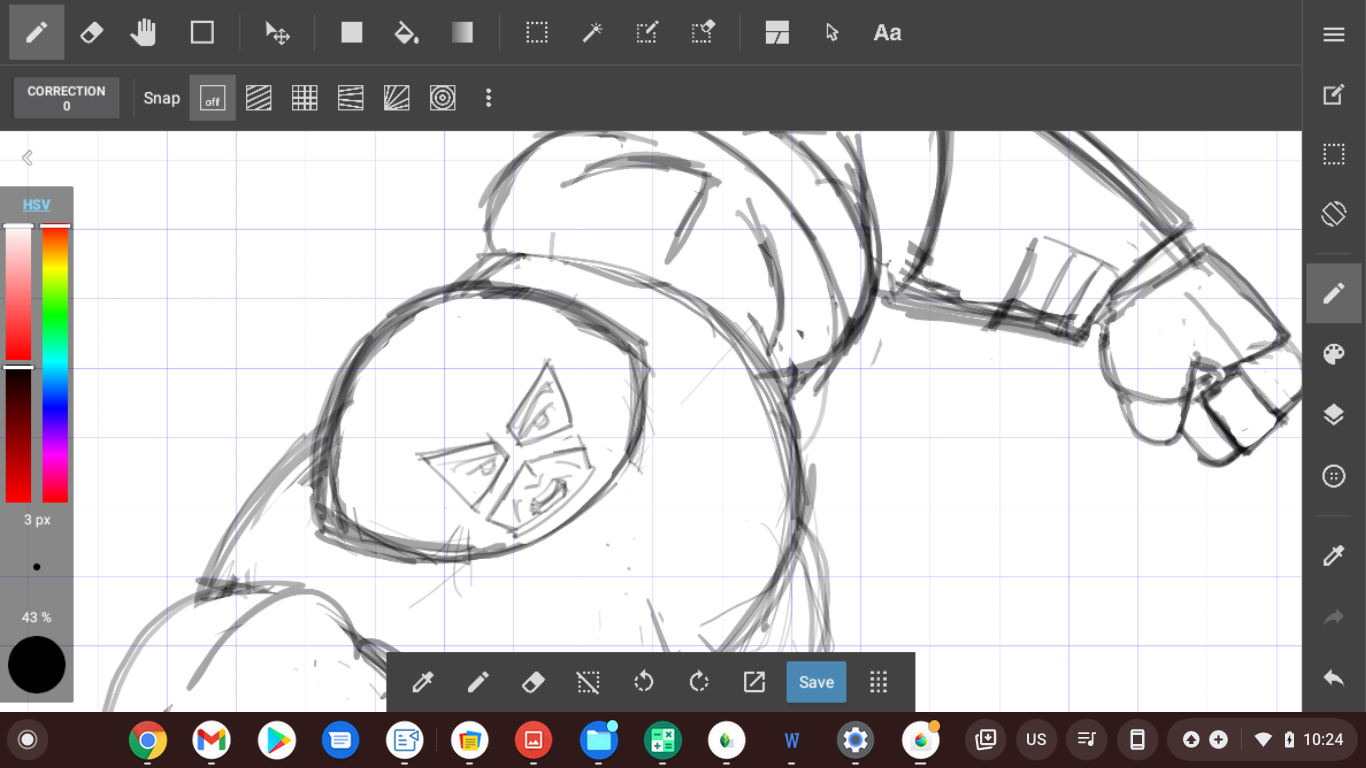Select the filled rectangle tool
This screenshot has height=768, width=1366.
[351, 32]
